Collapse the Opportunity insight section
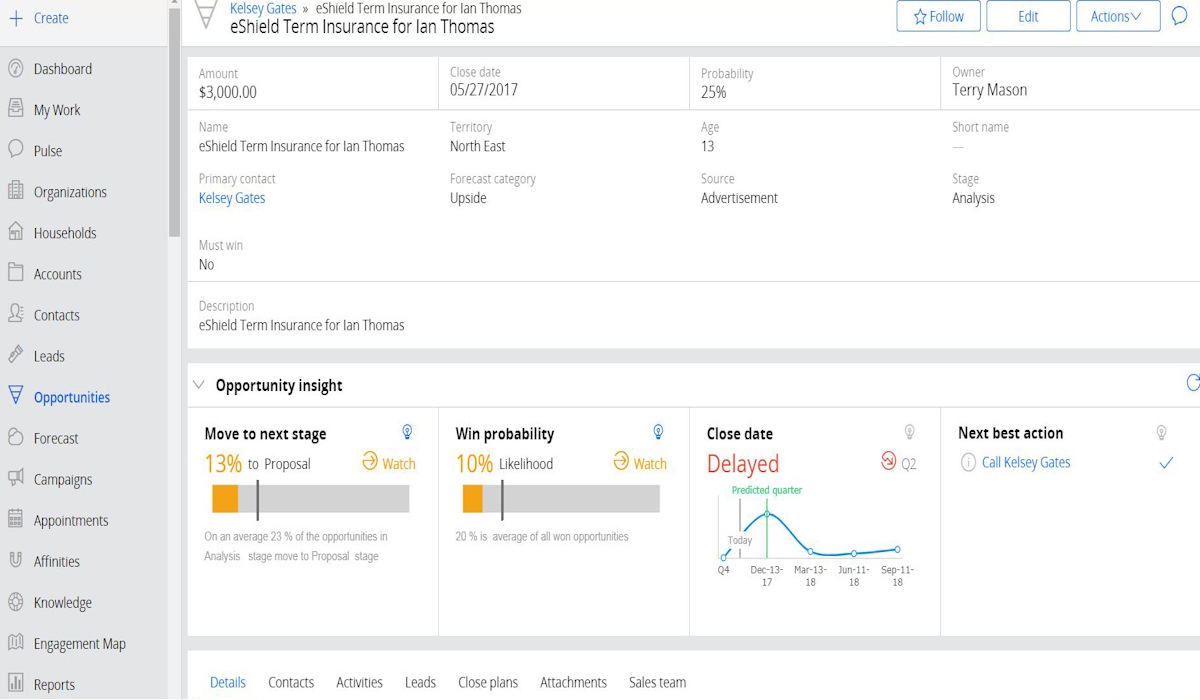The height and width of the screenshot is (700, 1200). [x=198, y=385]
